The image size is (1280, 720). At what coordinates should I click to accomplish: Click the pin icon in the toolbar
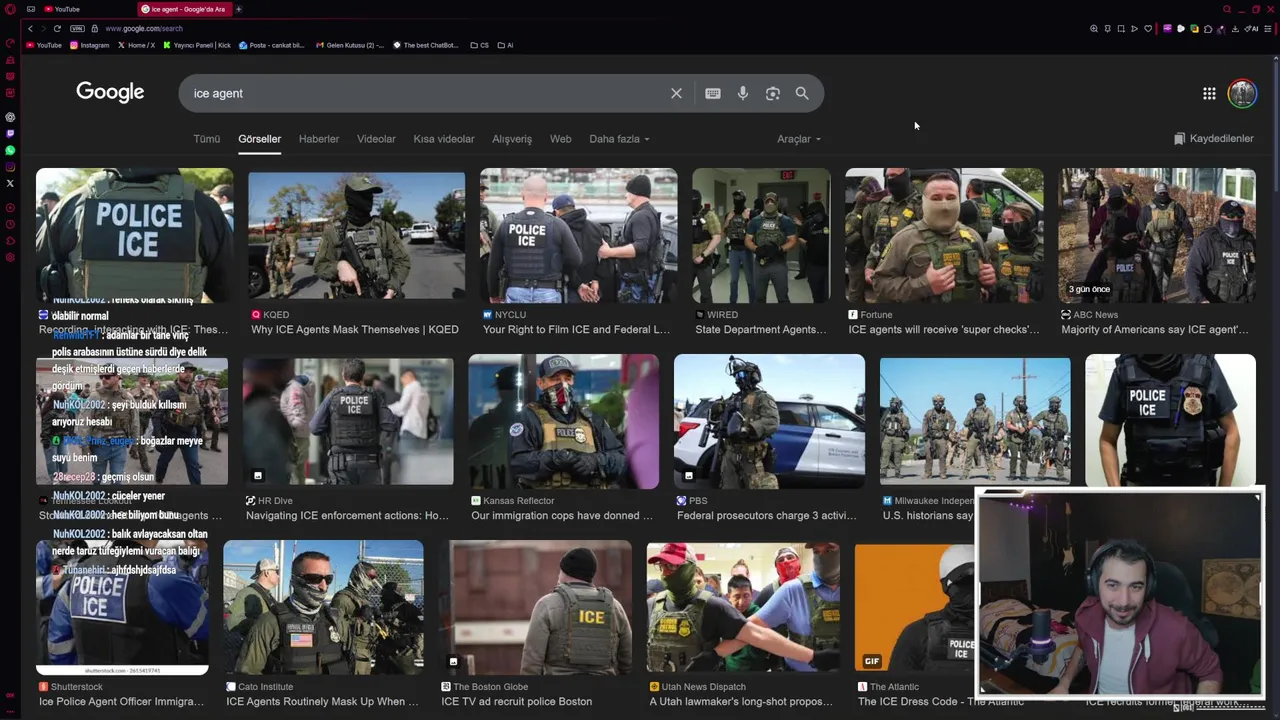tap(1108, 29)
